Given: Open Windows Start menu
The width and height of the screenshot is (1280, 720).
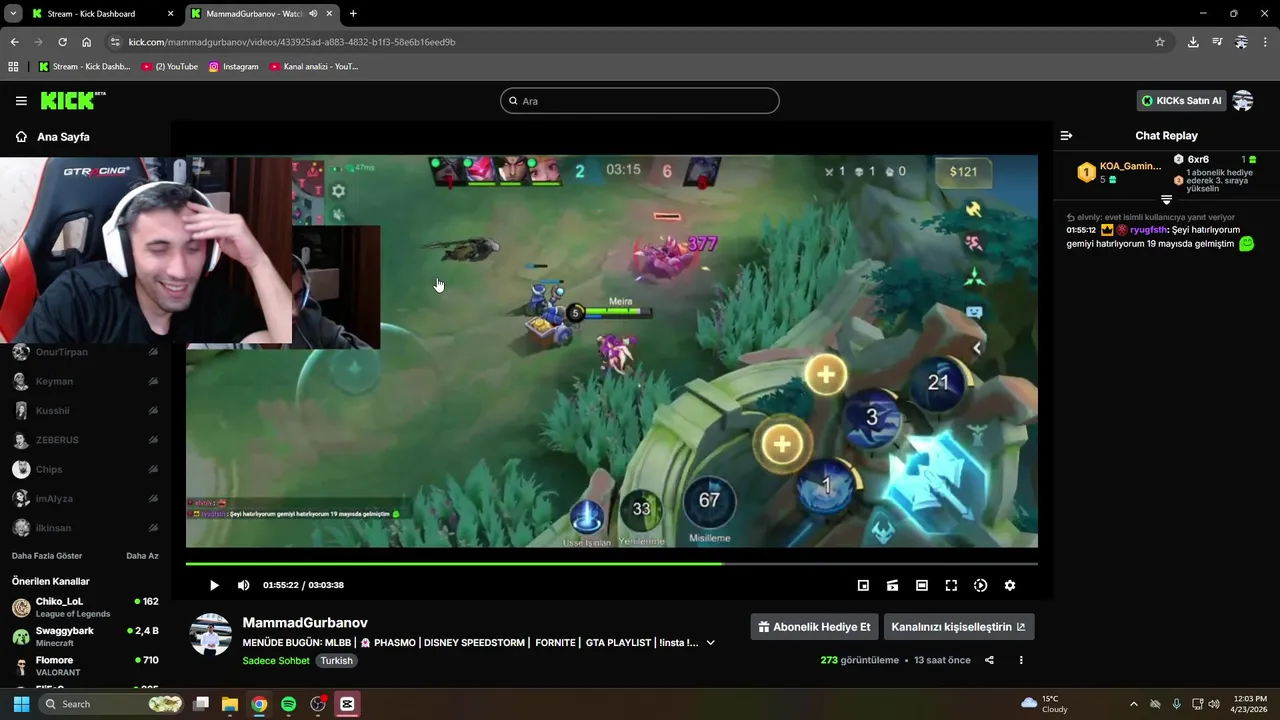Looking at the screenshot, I should click(21, 704).
